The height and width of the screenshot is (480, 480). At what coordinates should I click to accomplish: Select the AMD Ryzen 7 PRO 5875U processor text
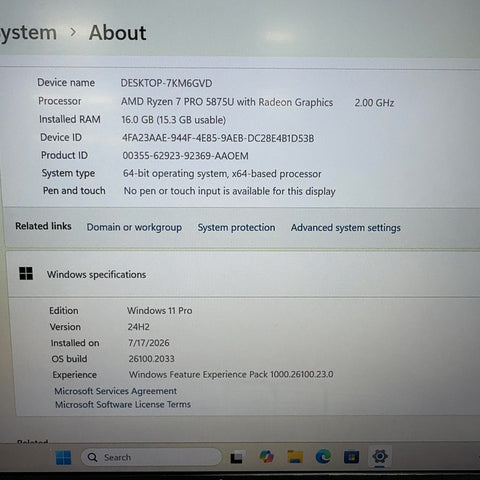(227, 102)
